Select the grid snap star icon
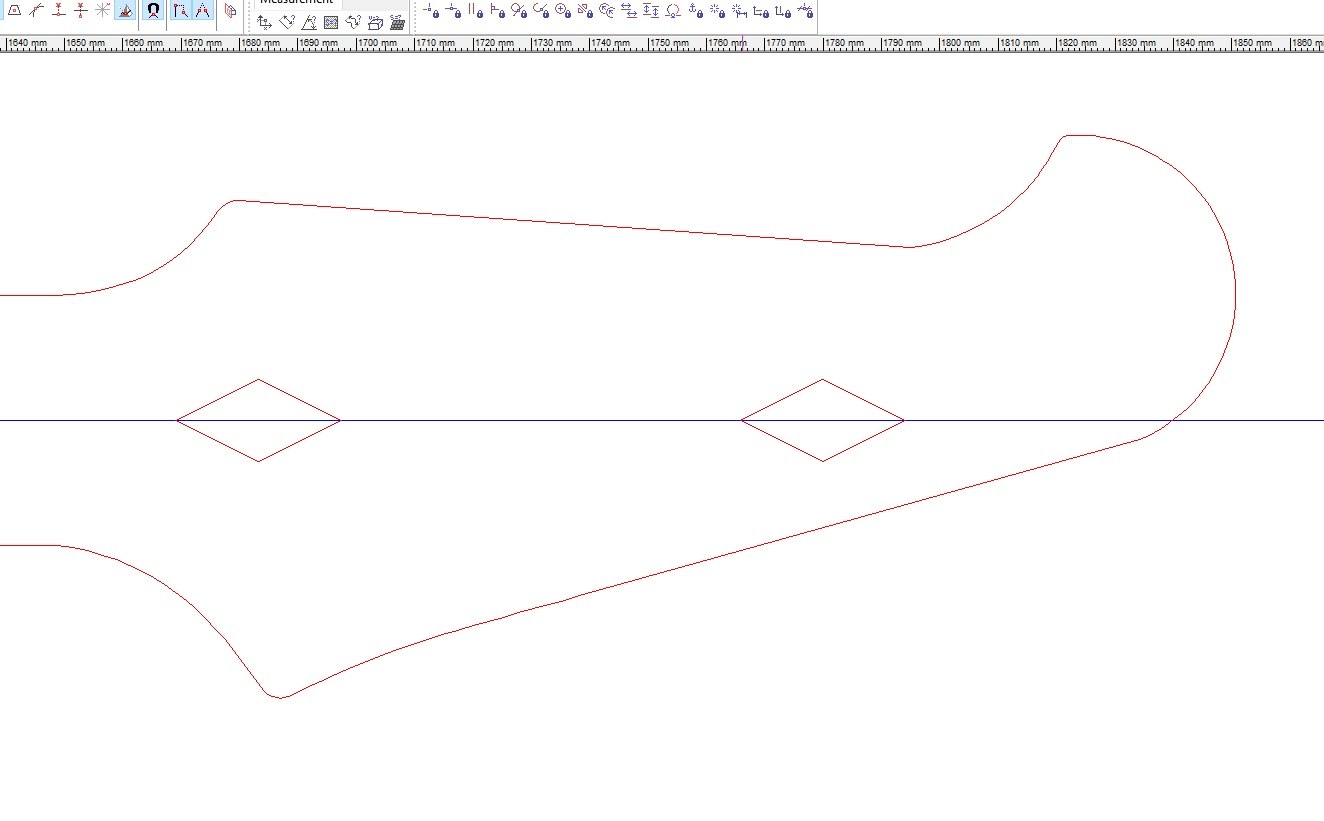The image size is (1324, 821). coord(103,11)
